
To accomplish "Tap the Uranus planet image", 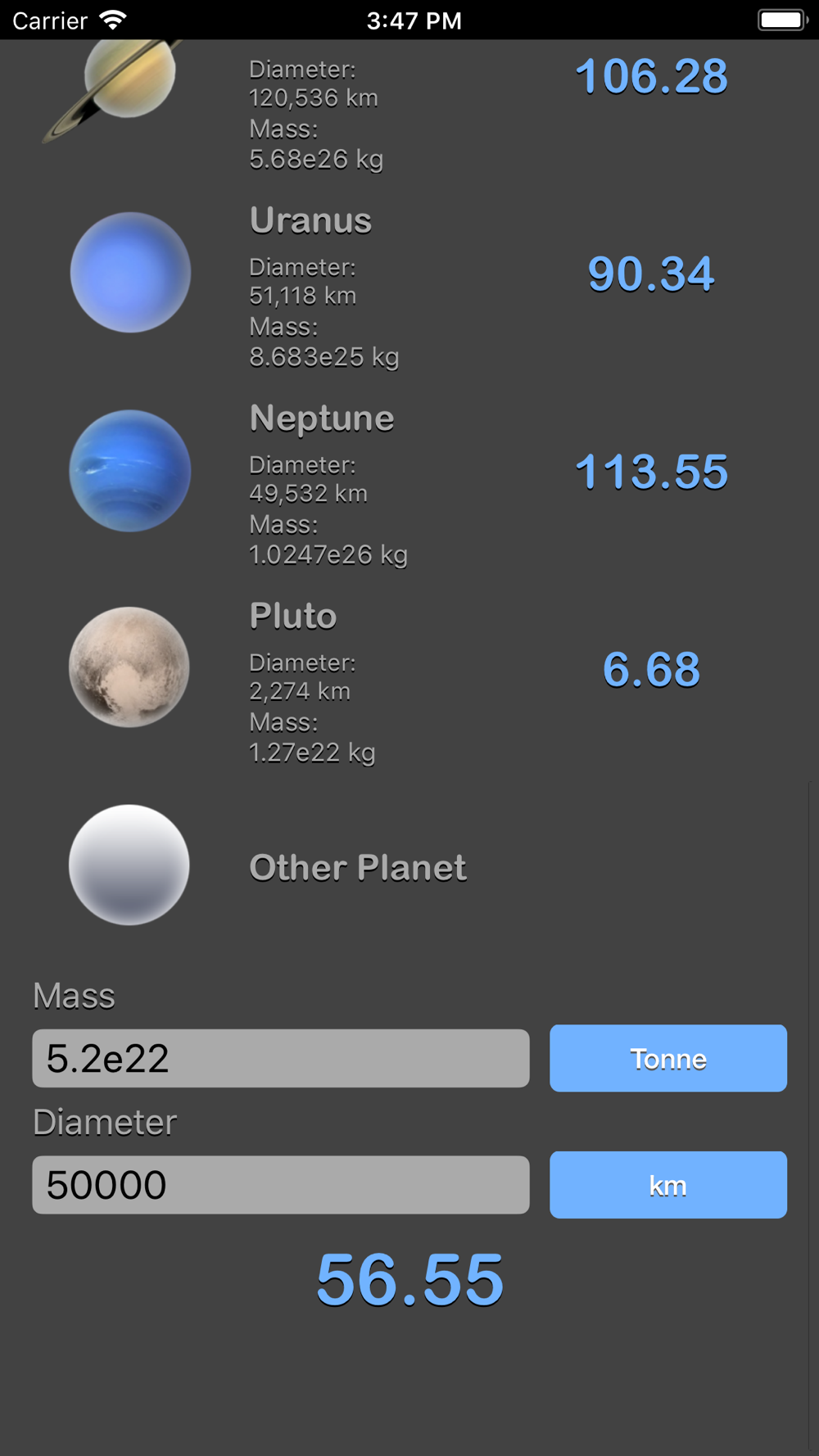I will click(x=130, y=273).
